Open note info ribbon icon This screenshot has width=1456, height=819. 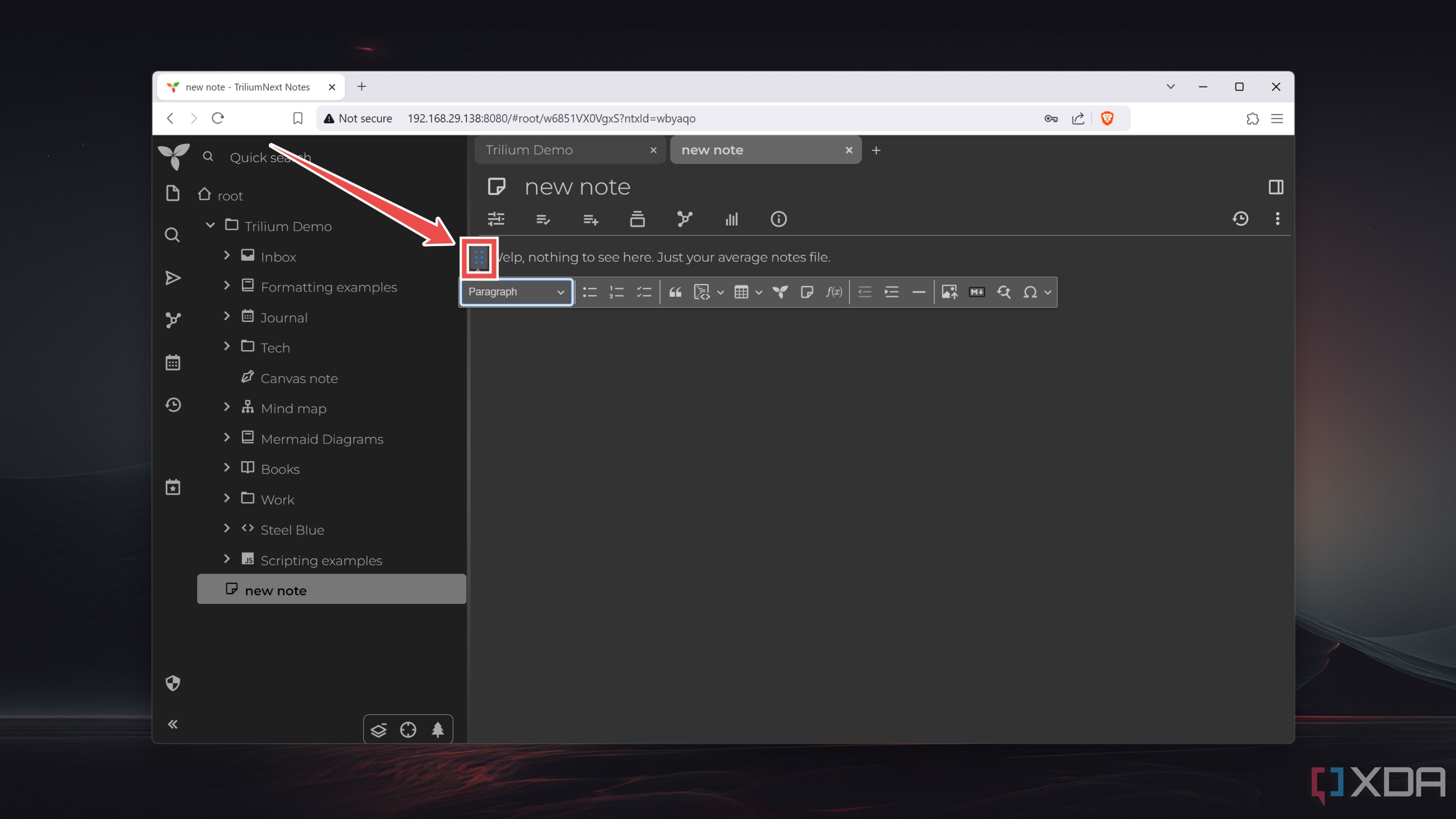point(779,219)
